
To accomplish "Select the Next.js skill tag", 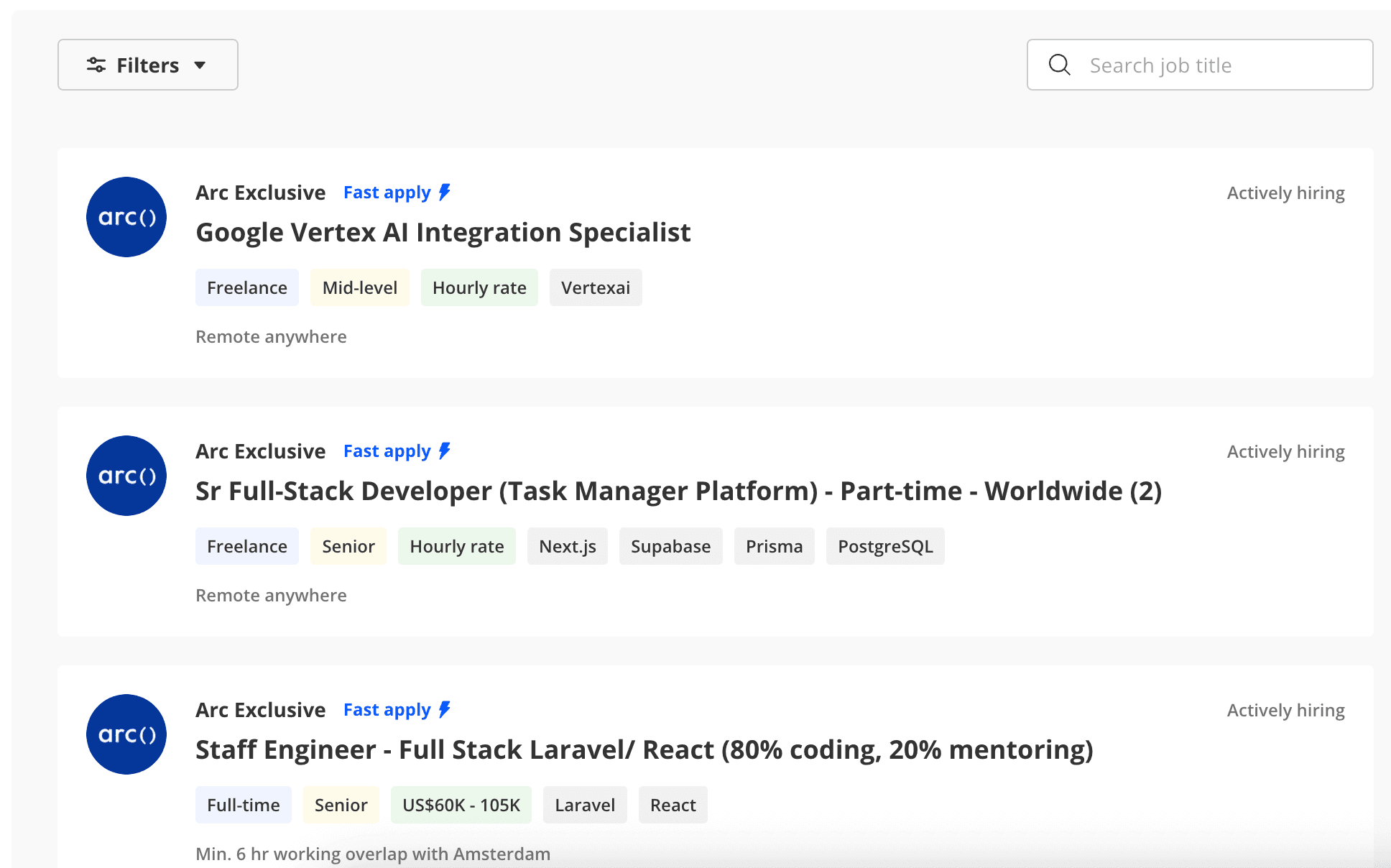I will pyautogui.click(x=567, y=546).
